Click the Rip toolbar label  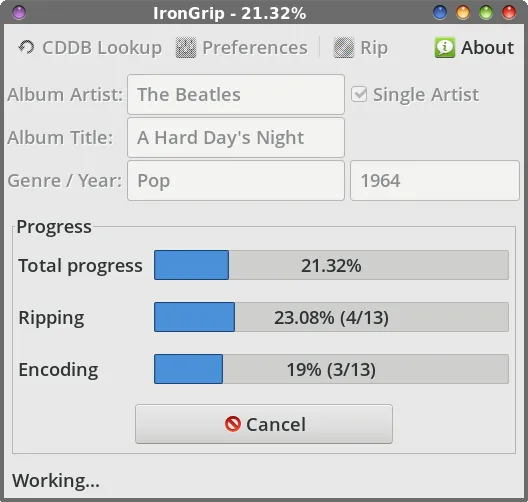tap(374, 47)
